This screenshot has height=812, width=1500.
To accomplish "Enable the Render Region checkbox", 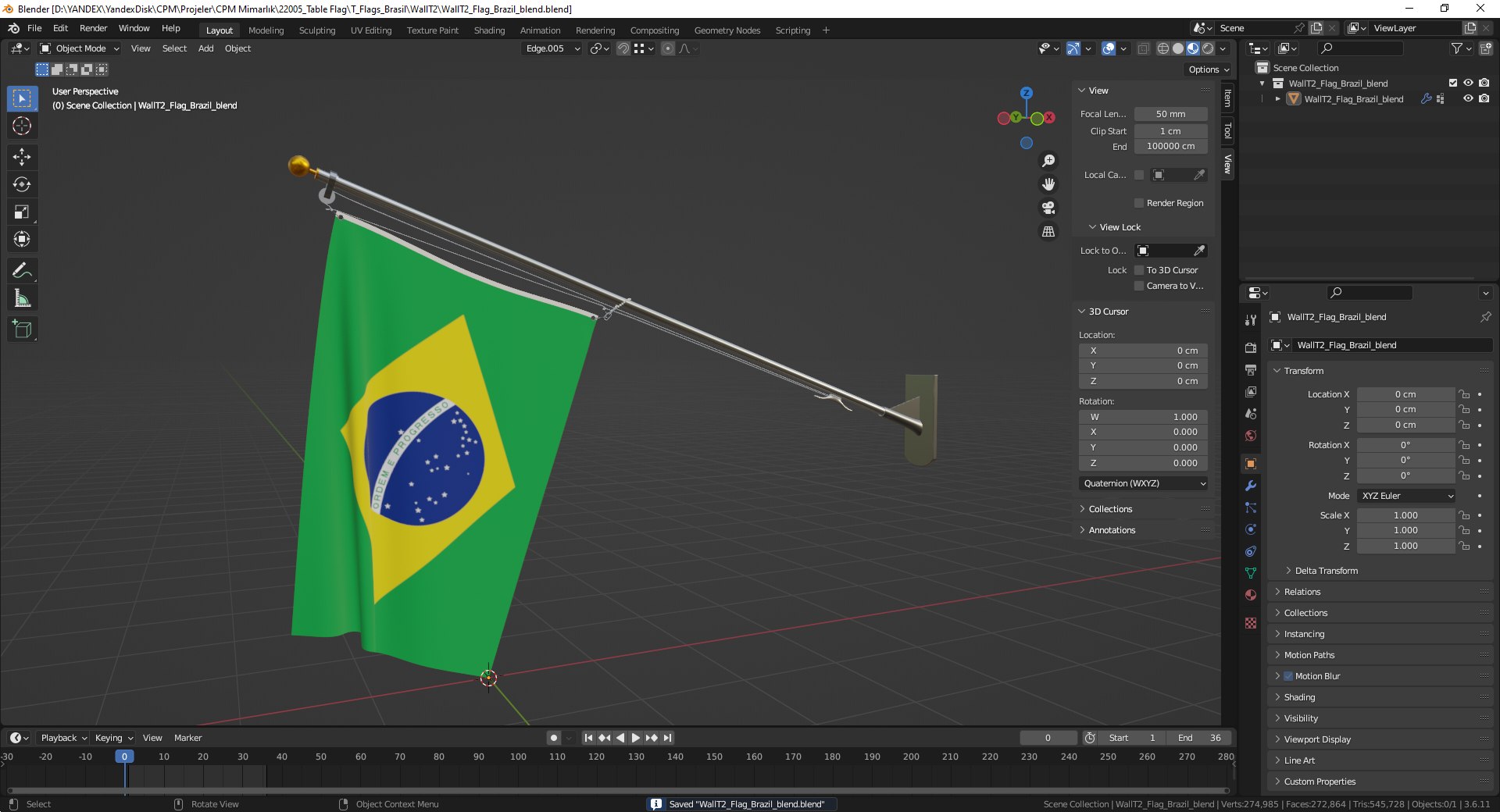I will [1139, 203].
